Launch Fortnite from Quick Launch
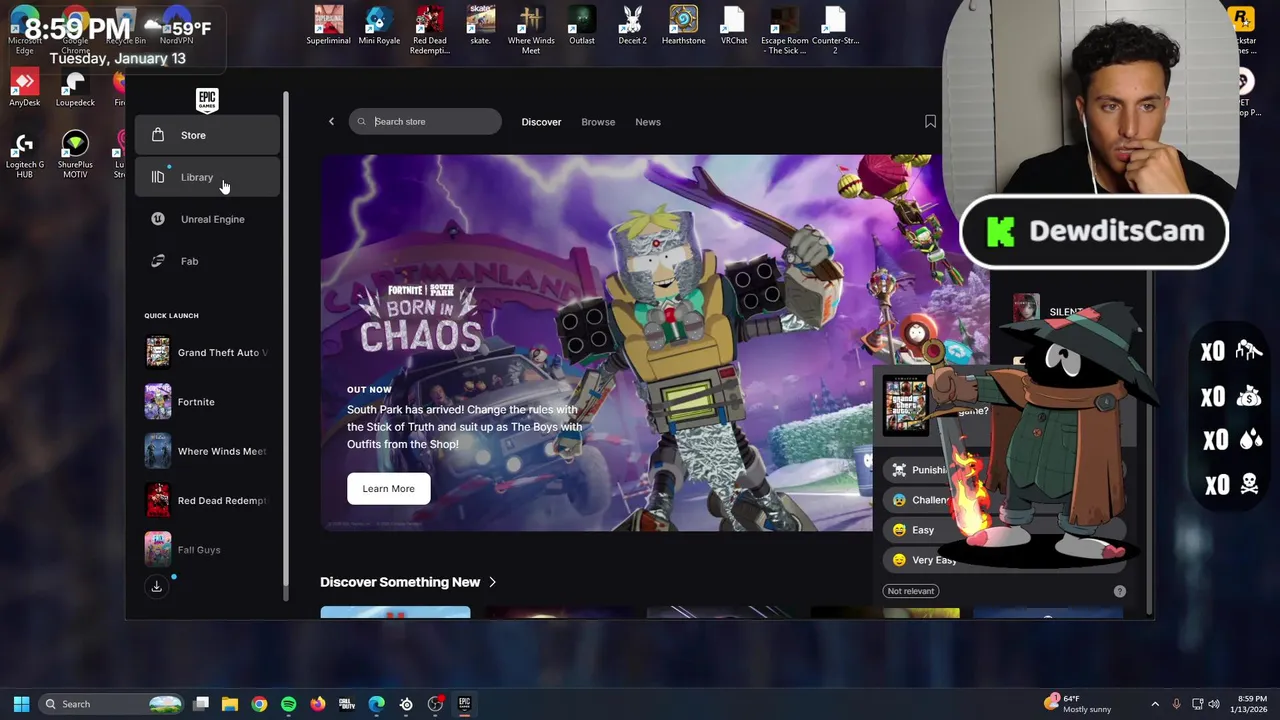 point(207,402)
